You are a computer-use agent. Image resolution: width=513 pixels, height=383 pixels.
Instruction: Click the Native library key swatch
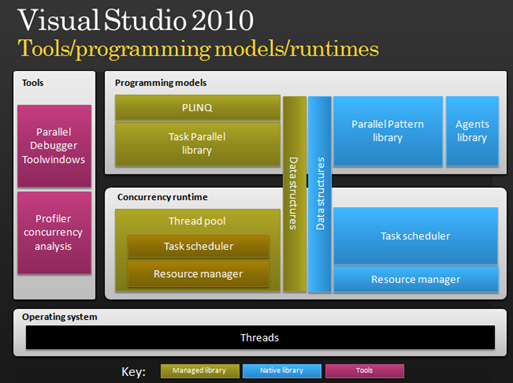[x=282, y=371]
